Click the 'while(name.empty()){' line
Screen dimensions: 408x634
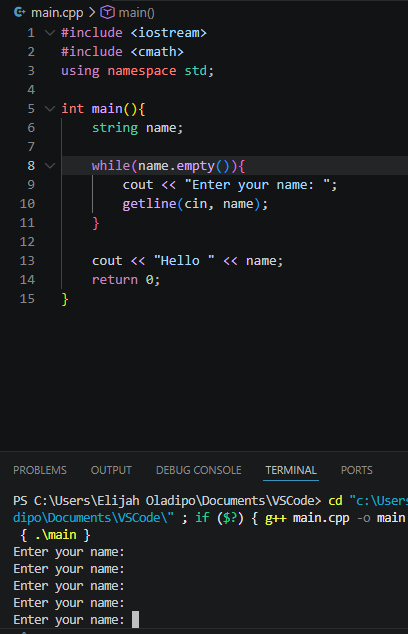tap(168, 166)
